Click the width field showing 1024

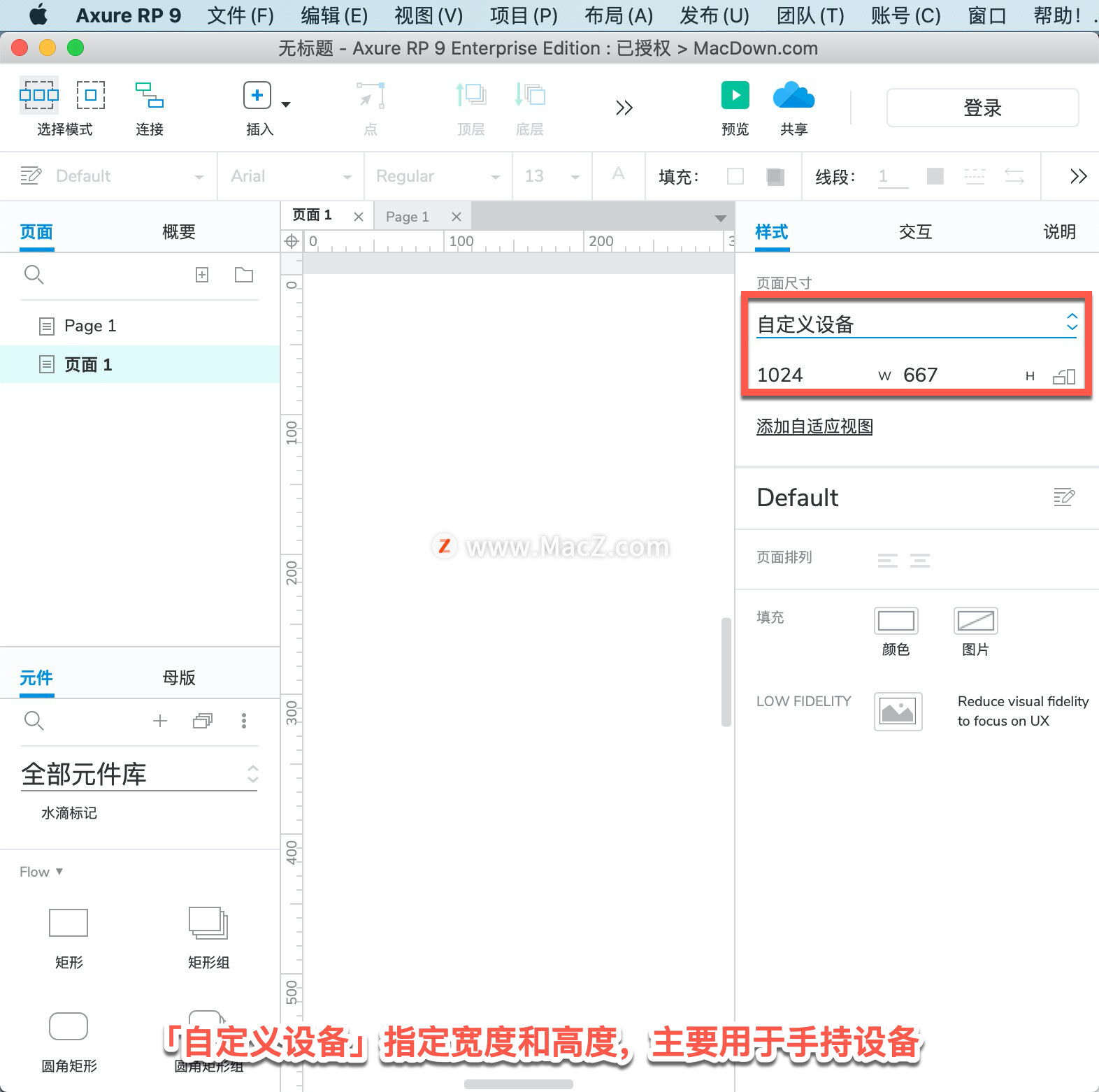click(x=815, y=375)
